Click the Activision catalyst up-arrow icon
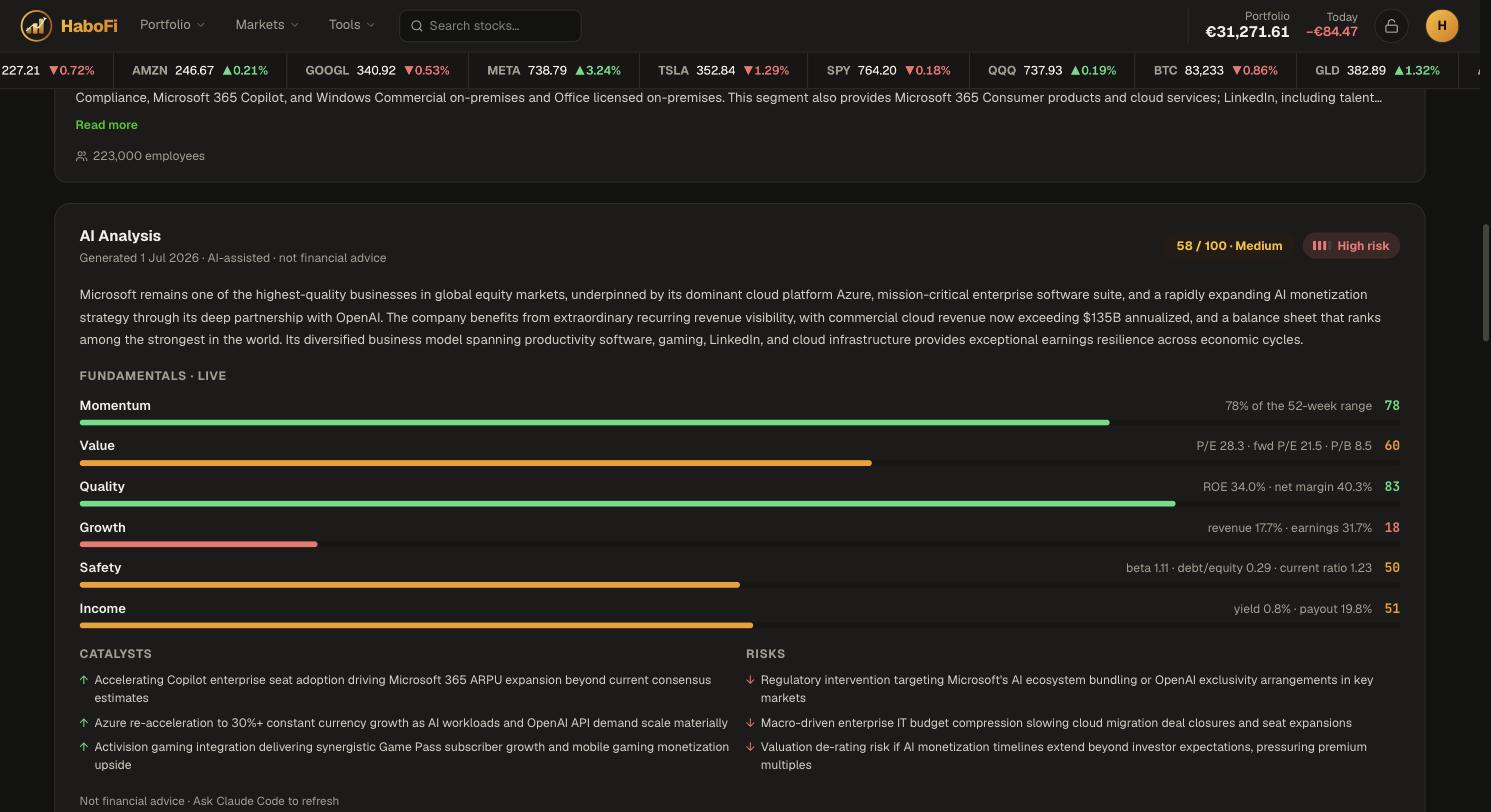The image size is (1491, 812). (84, 747)
